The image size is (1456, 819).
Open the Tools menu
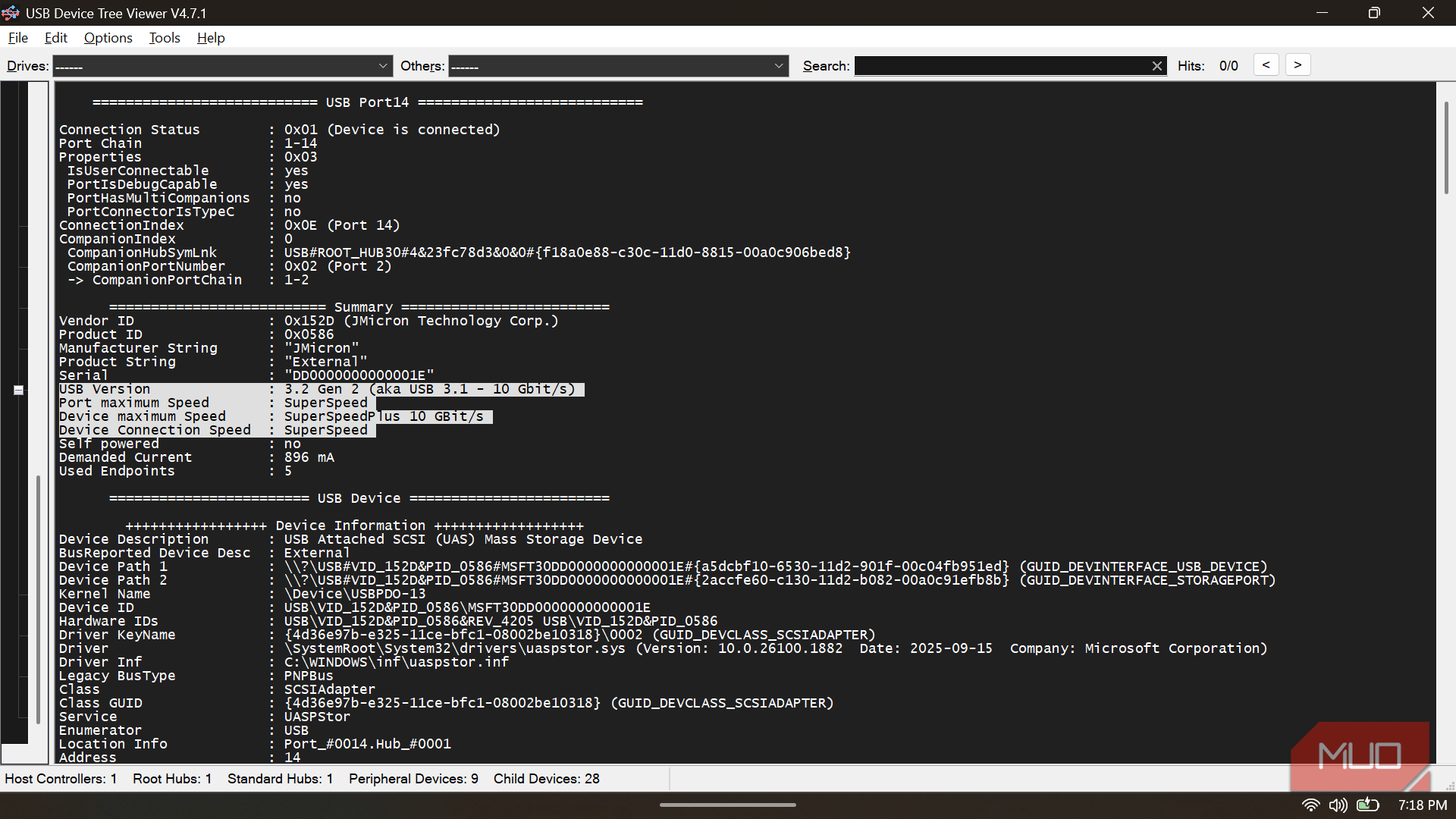(165, 38)
